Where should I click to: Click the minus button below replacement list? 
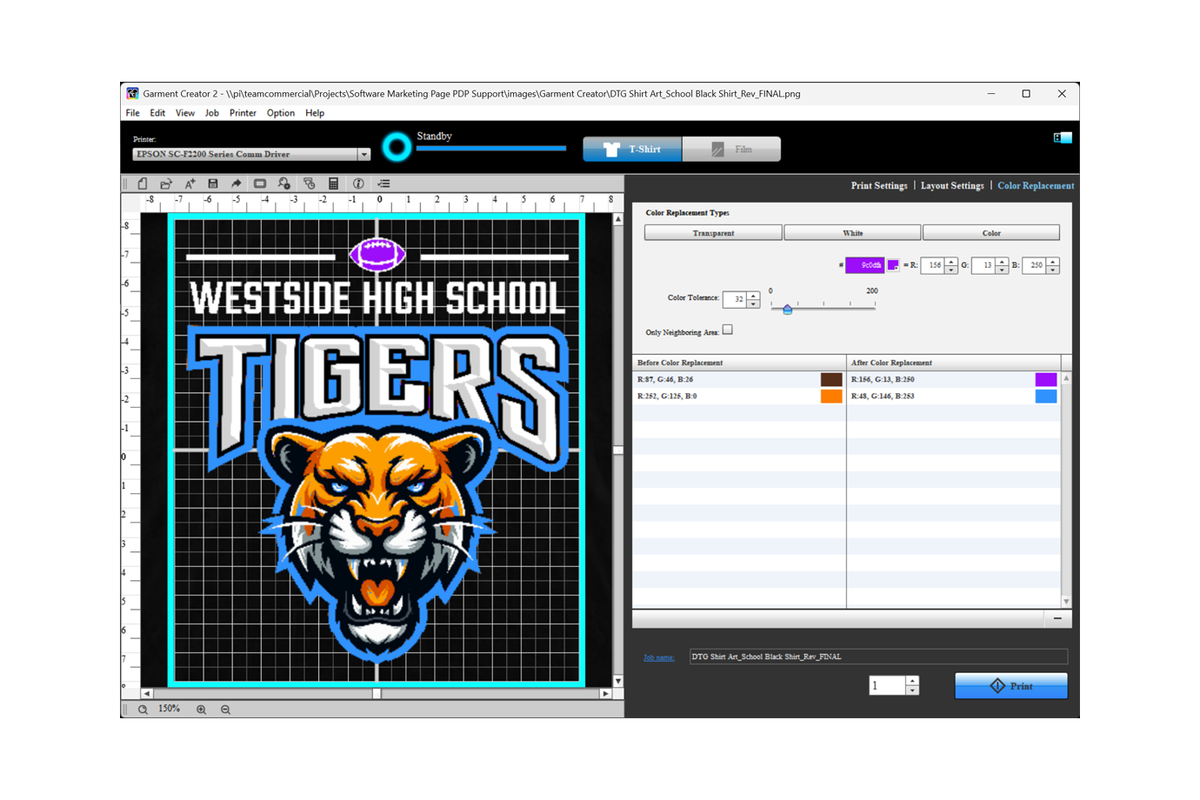(x=1057, y=619)
